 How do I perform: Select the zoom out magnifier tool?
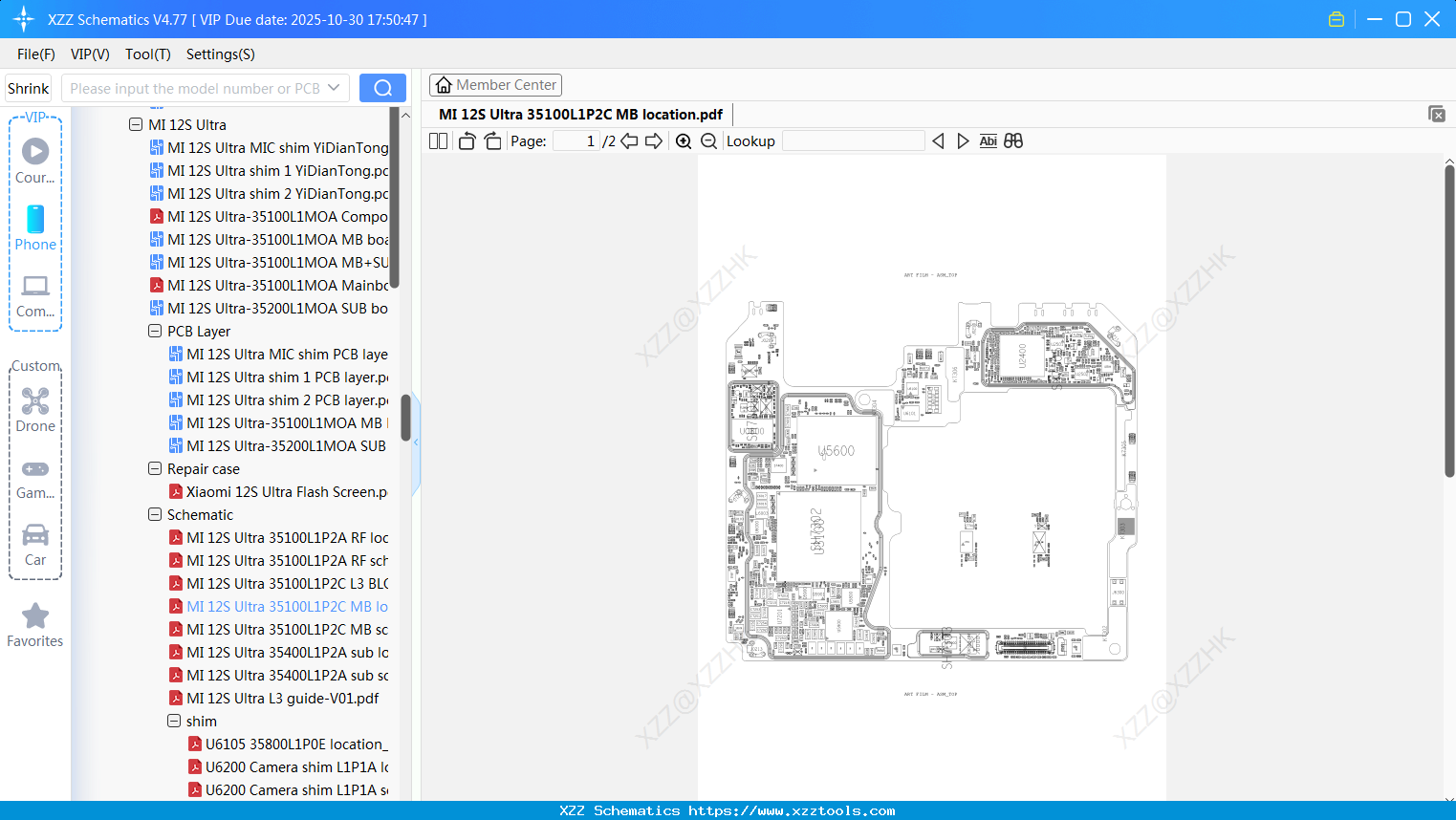[708, 140]
